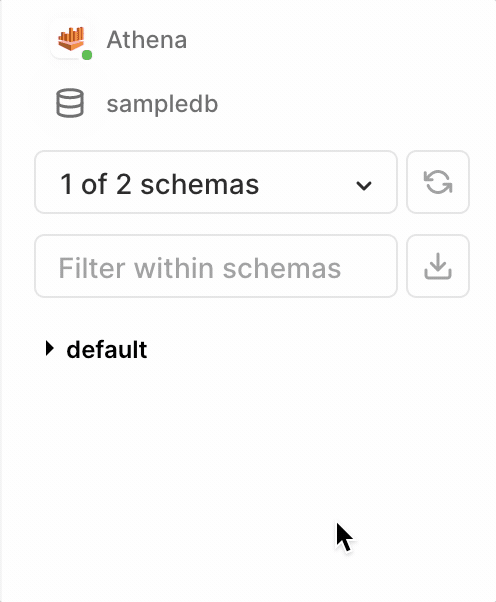Click the downward arrow tray button
The image size is (496, 602).
[x=438, y=266]
